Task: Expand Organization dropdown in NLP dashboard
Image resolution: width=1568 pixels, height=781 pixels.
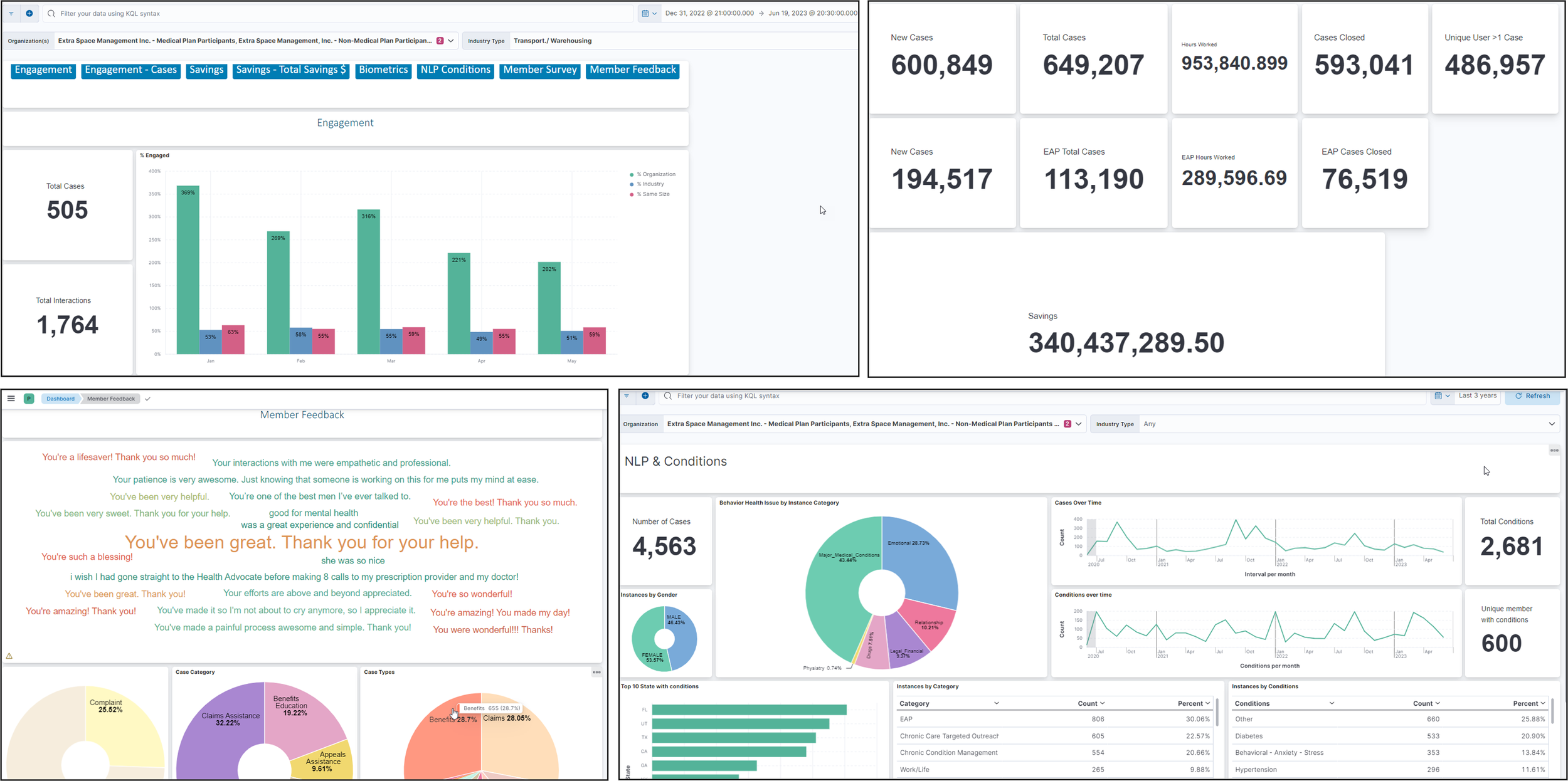Action: point(1079,424)
